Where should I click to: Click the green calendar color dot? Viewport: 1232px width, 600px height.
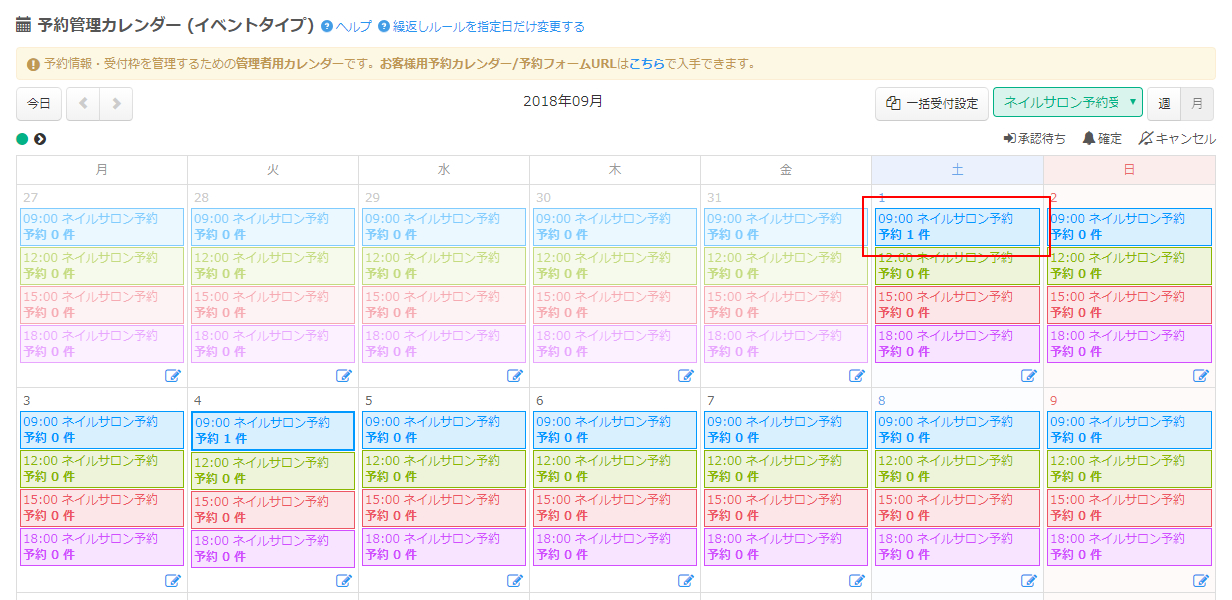22,139
